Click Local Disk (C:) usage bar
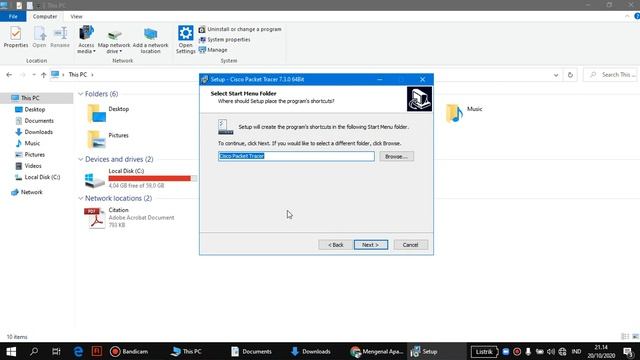Screen dimensions: 640x360 pyautogui.click(x=152, y=178)
